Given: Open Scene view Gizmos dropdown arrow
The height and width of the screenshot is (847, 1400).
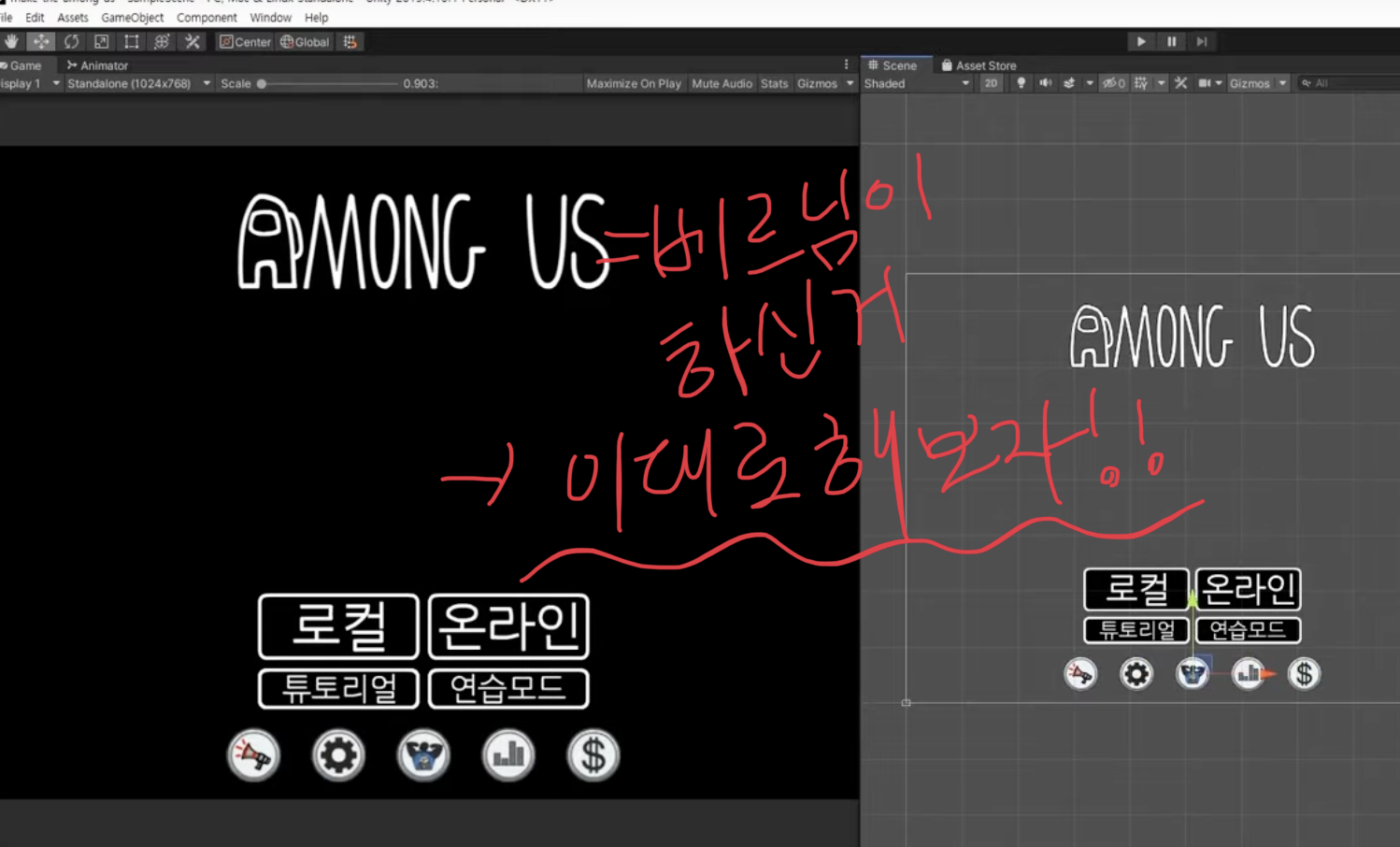Looking at the screenshot, I should pos(1282,83).
